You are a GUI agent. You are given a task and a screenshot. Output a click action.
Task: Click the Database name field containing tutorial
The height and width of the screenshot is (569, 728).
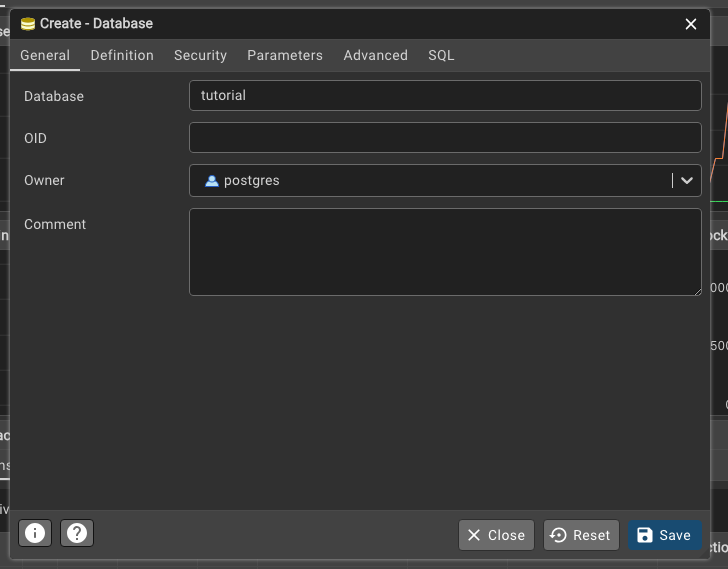click(444, 96)
